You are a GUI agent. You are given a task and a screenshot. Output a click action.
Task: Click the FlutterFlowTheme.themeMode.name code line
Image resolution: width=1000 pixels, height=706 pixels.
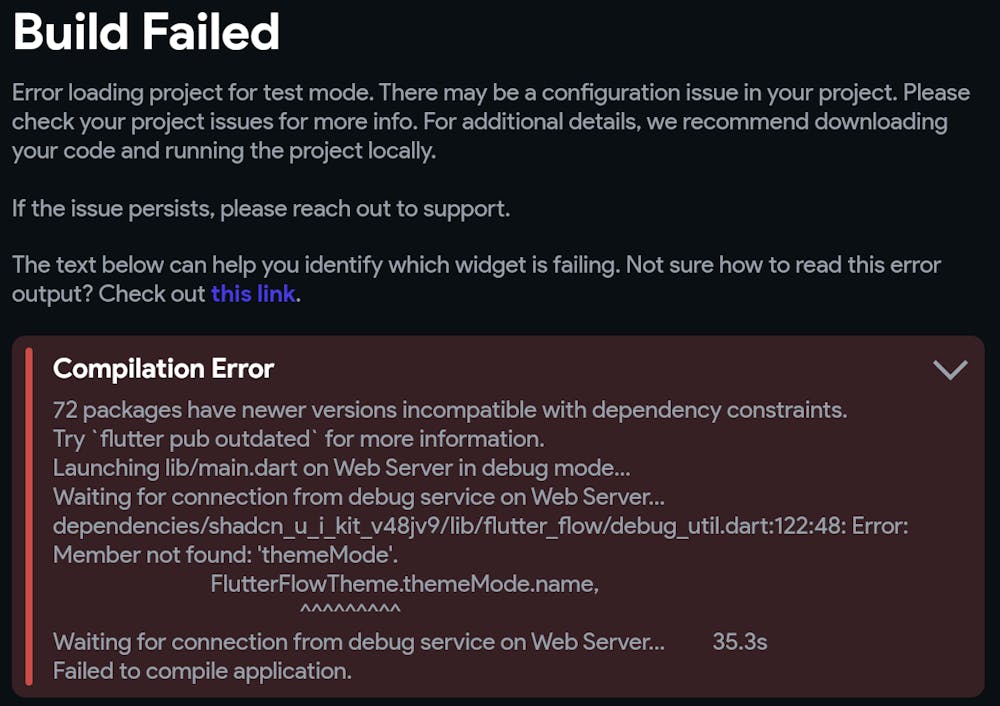pyautogui.click(x=404, y=584)
